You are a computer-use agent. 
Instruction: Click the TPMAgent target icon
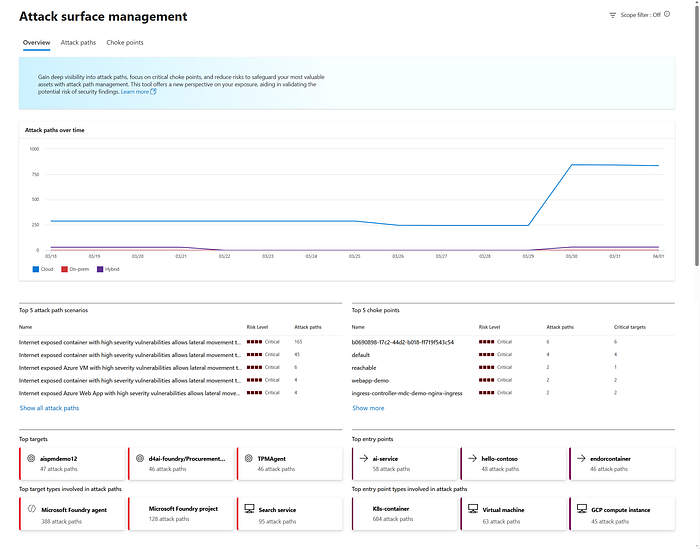click(249, 458)
